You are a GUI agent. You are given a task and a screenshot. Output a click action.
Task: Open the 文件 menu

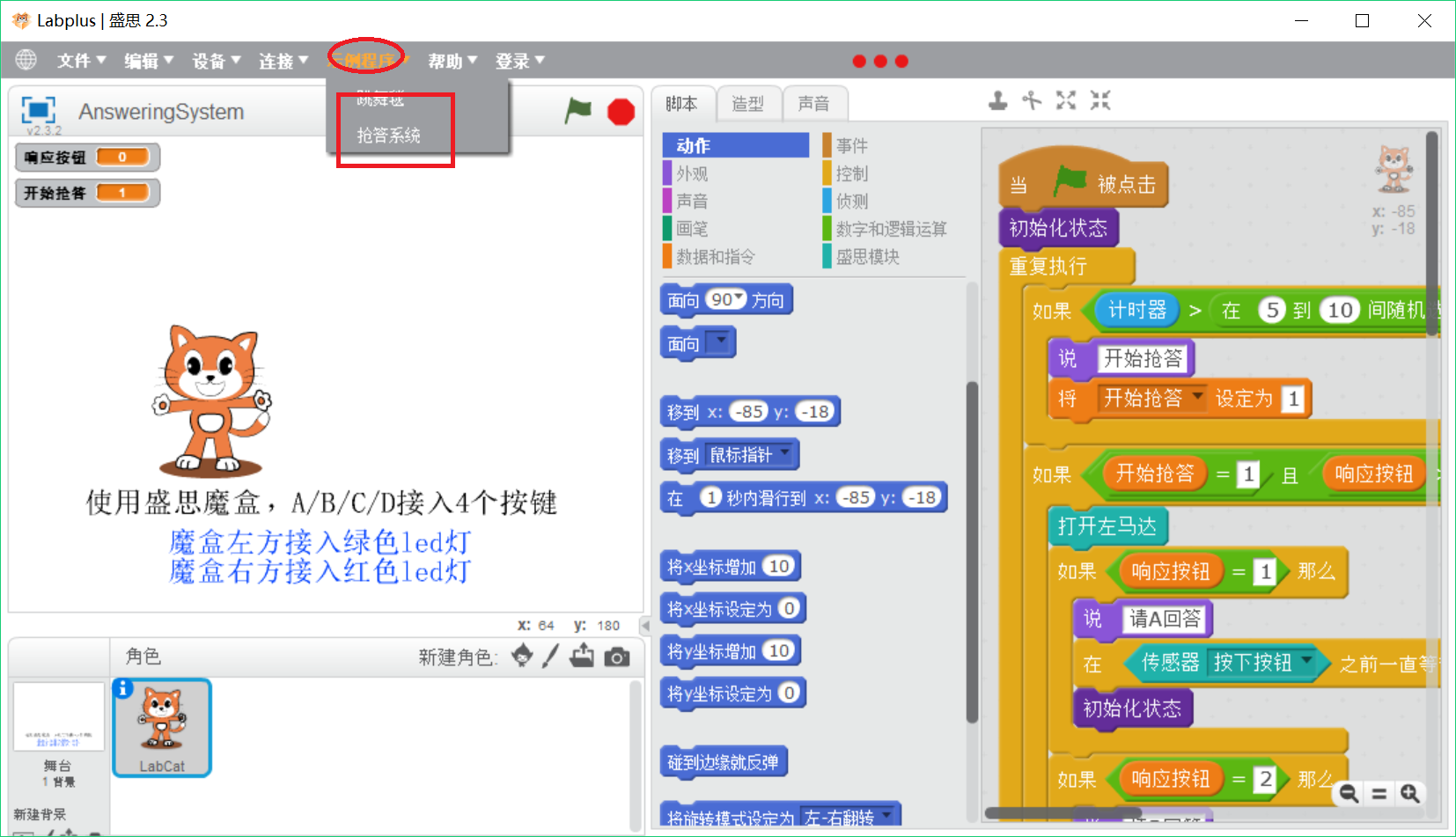(81, 61)
